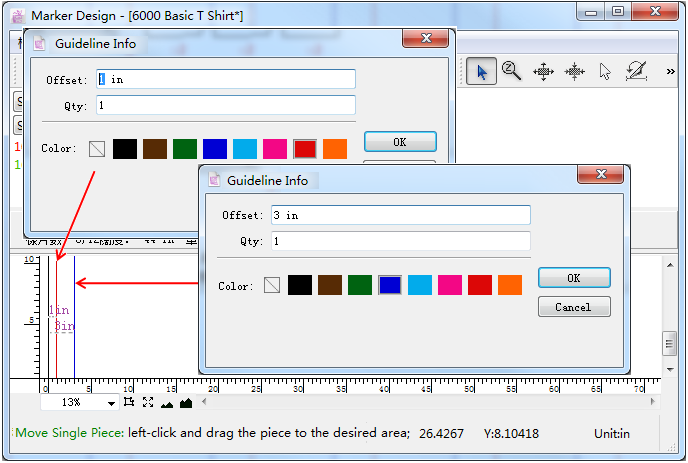Click OK in the back Guideline Info dialog

pos(399,142)
